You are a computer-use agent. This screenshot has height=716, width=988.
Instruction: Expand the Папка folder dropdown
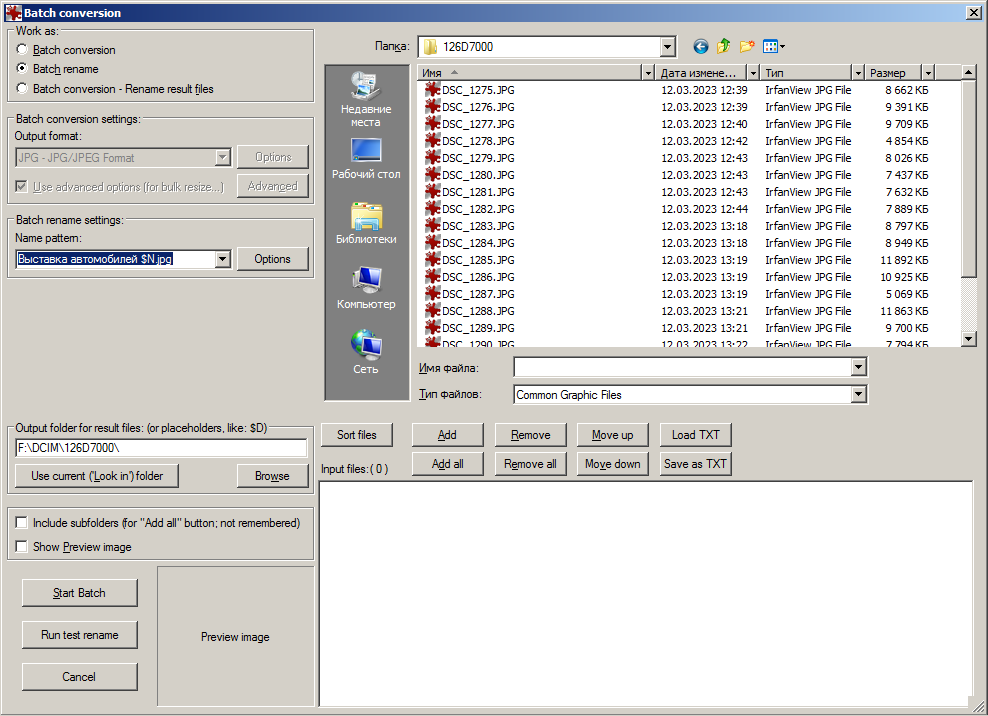pyautogui.click(x=667, y=47)
